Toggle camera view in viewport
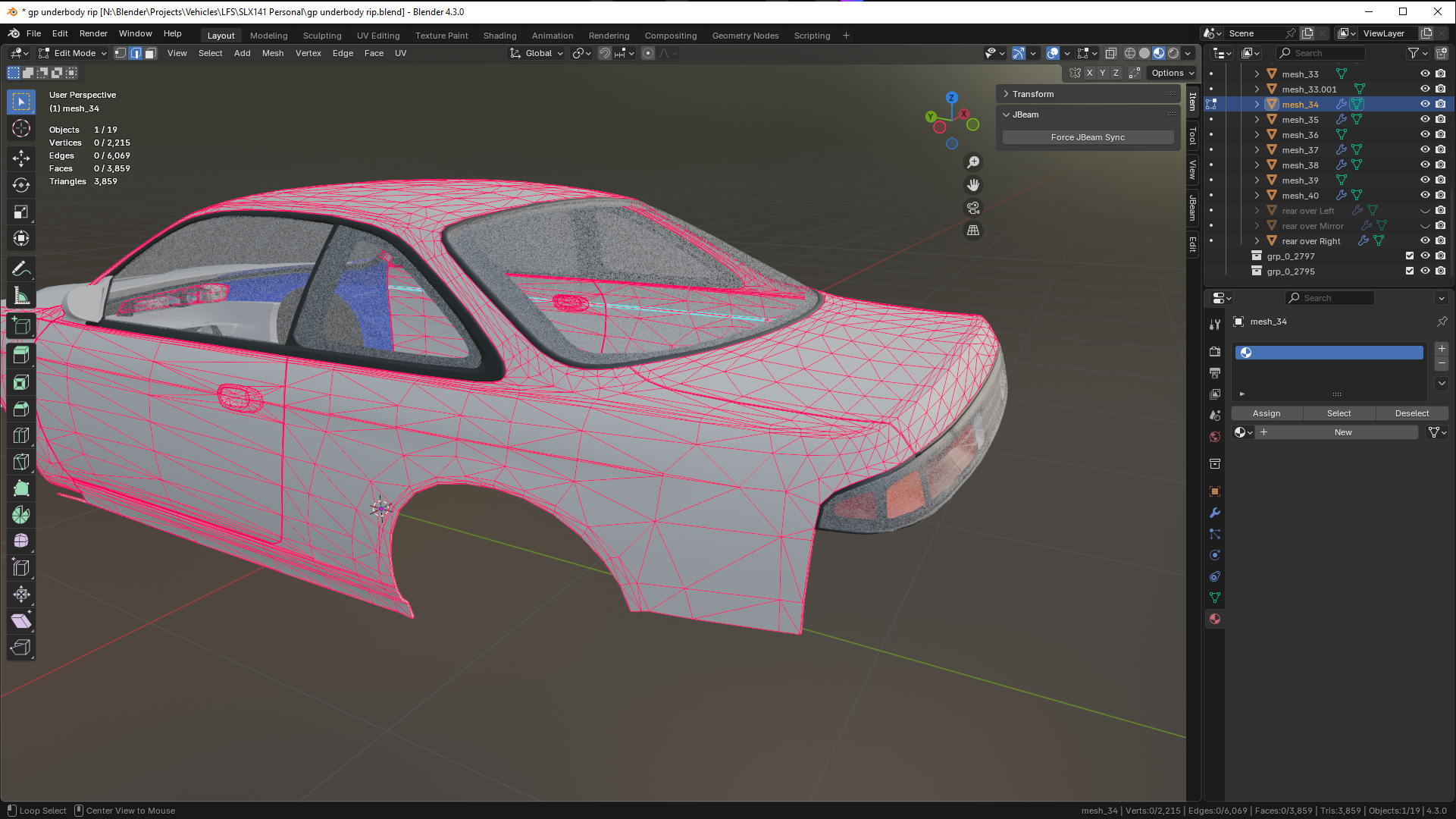1456x819 pixels. (x=973, y=208)
